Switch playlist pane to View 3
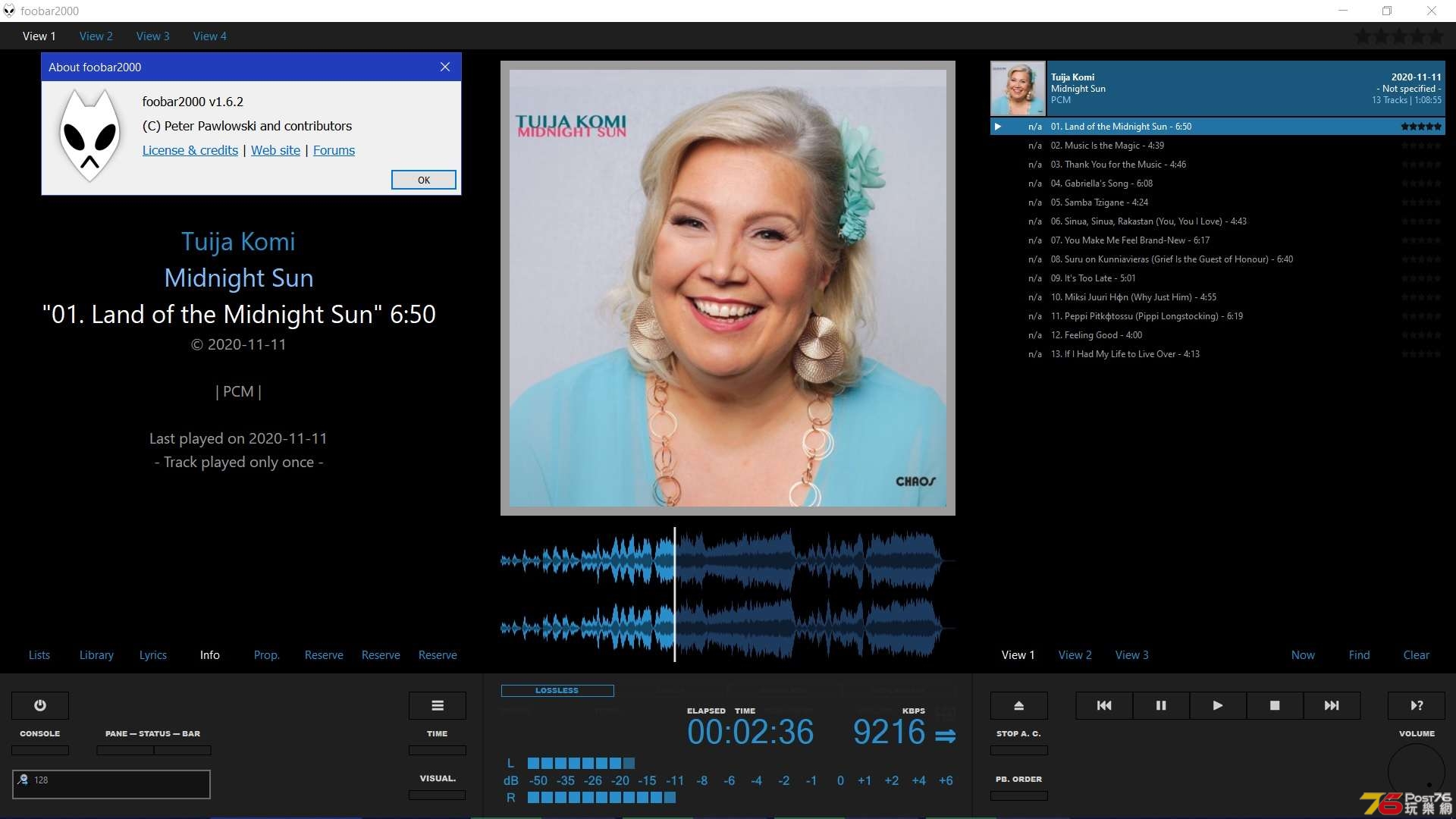1456x819 pixels. [1131, 655]
